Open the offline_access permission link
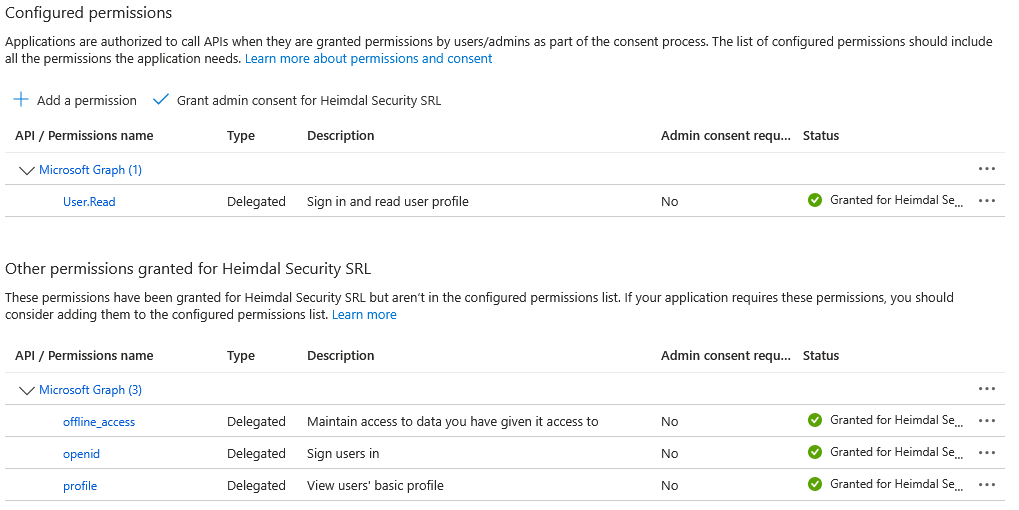1019x510 pixels. click(x=99, y=422)
